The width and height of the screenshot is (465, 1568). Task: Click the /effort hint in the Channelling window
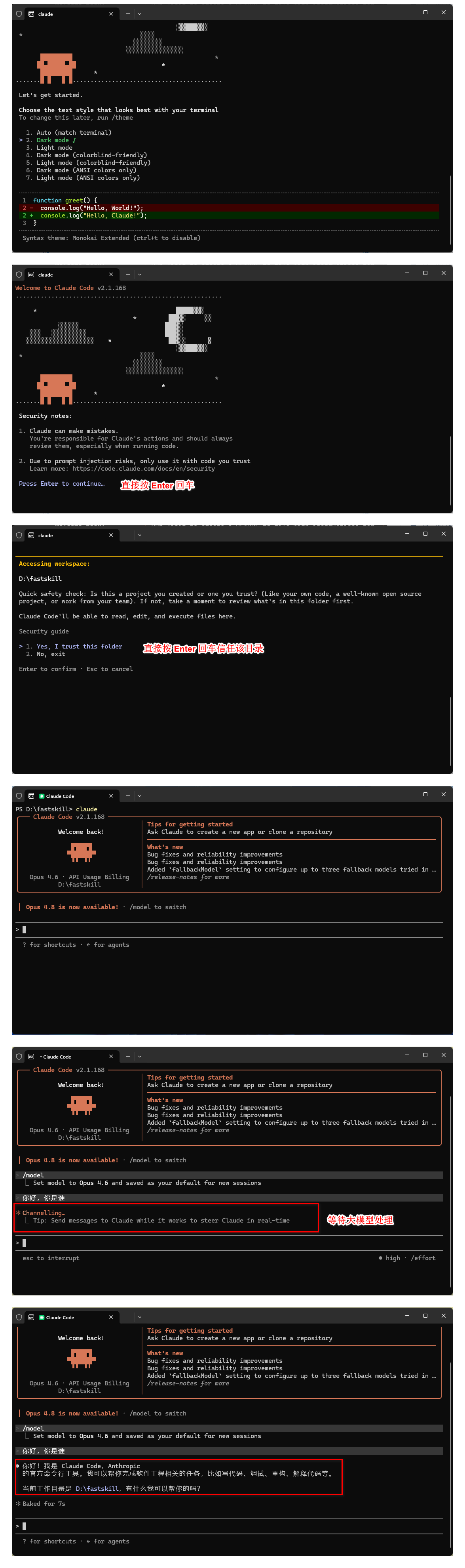tap(423, 1258)
